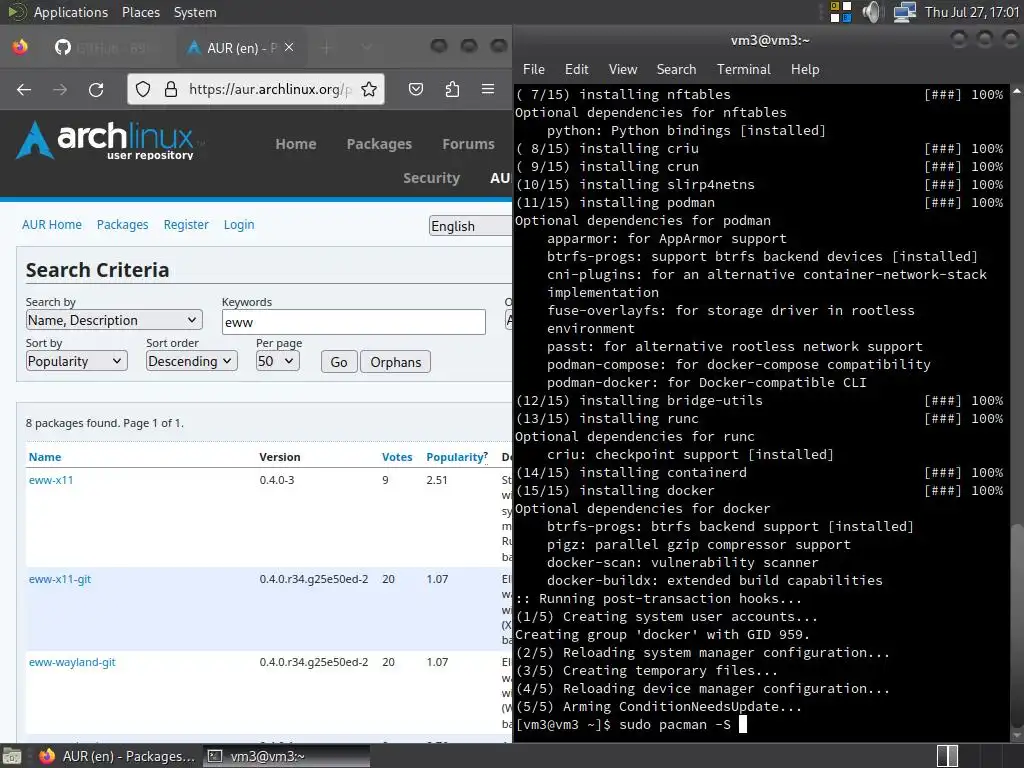
Task: Expand the Search by Name, Description dropdown
Action: click(114, 320)
